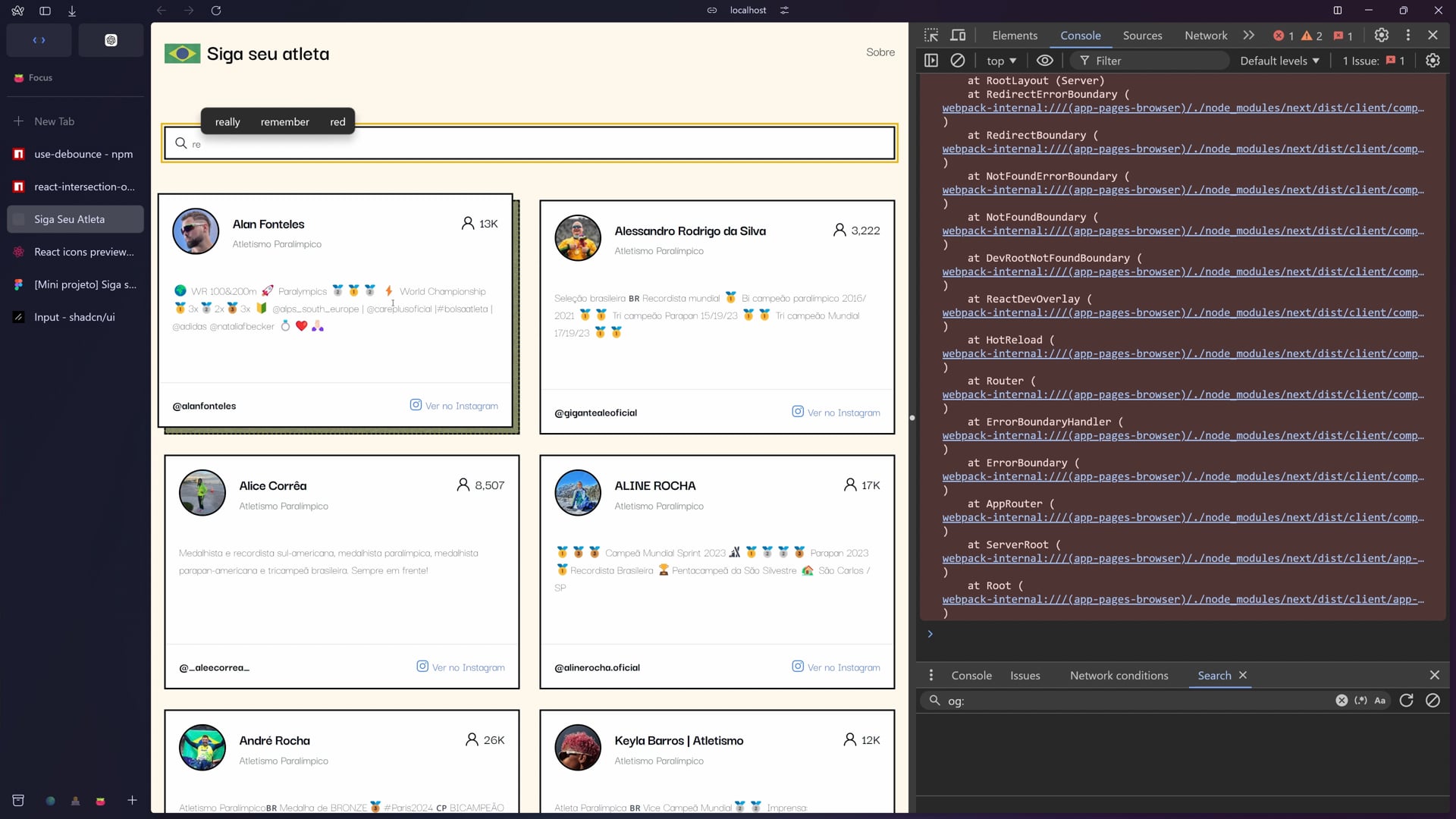The image size is (1456, 819).
Task: Click the athlete search input field
Action: (531, 143)
